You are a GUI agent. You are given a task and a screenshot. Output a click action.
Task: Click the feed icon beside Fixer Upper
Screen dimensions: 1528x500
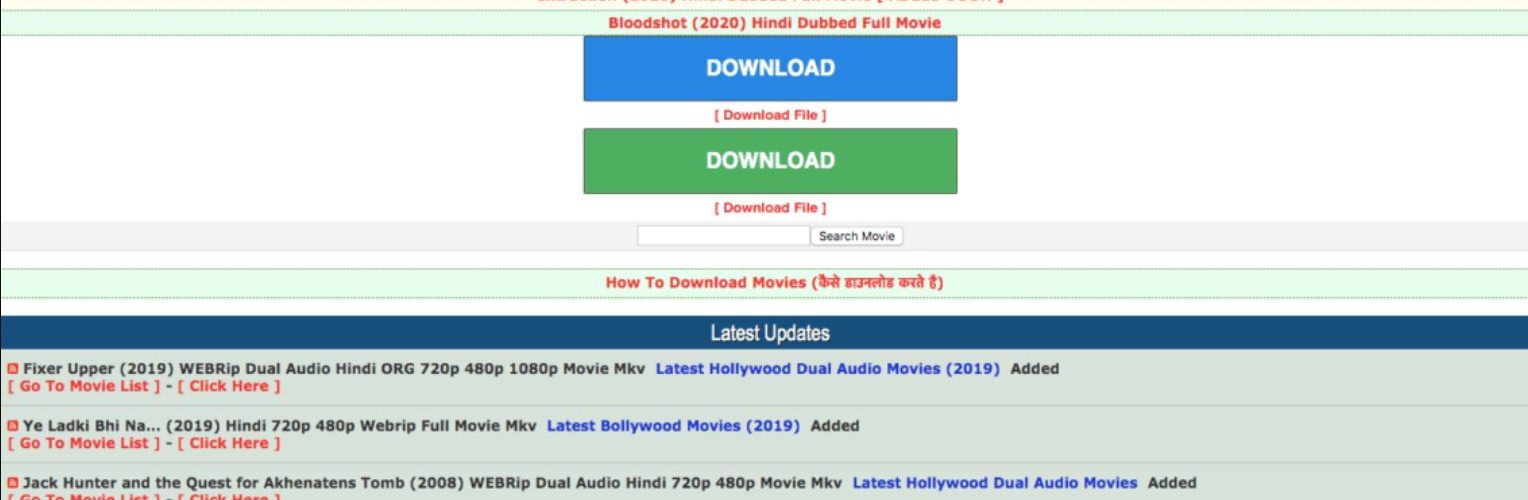coord(13,369)
